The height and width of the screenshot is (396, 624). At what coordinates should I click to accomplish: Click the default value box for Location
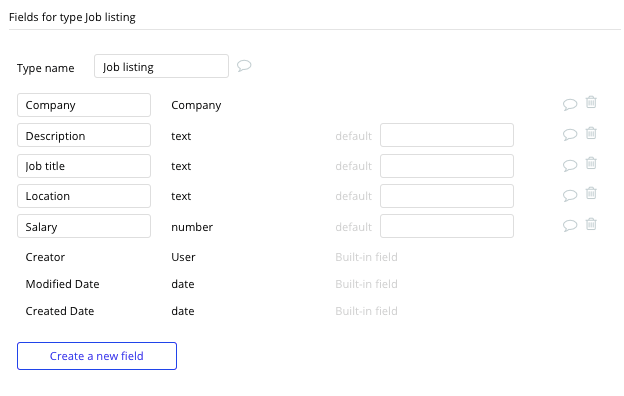pos(447,196)
